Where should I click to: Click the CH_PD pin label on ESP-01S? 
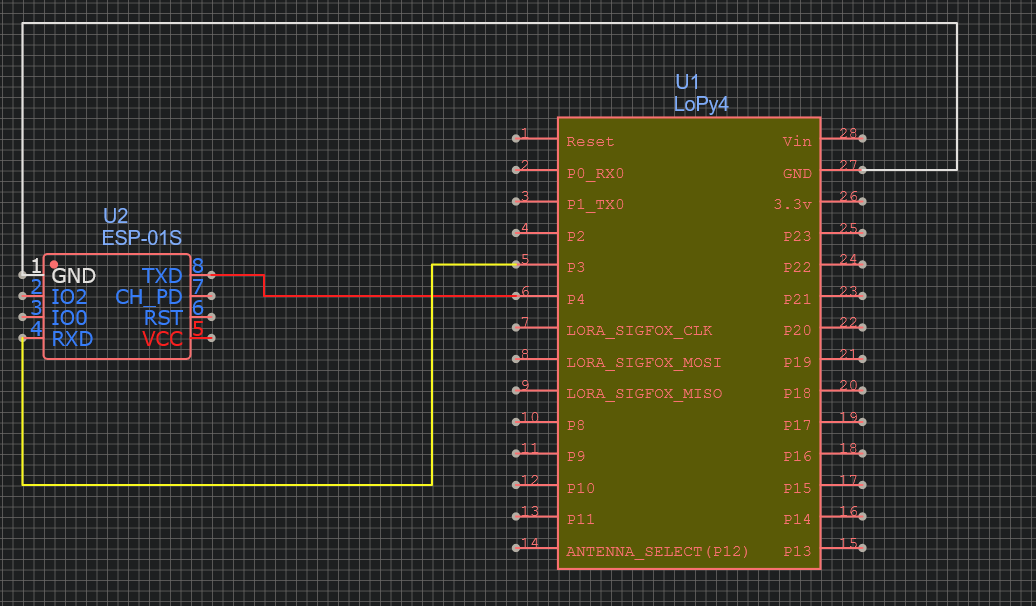(149, 297)
